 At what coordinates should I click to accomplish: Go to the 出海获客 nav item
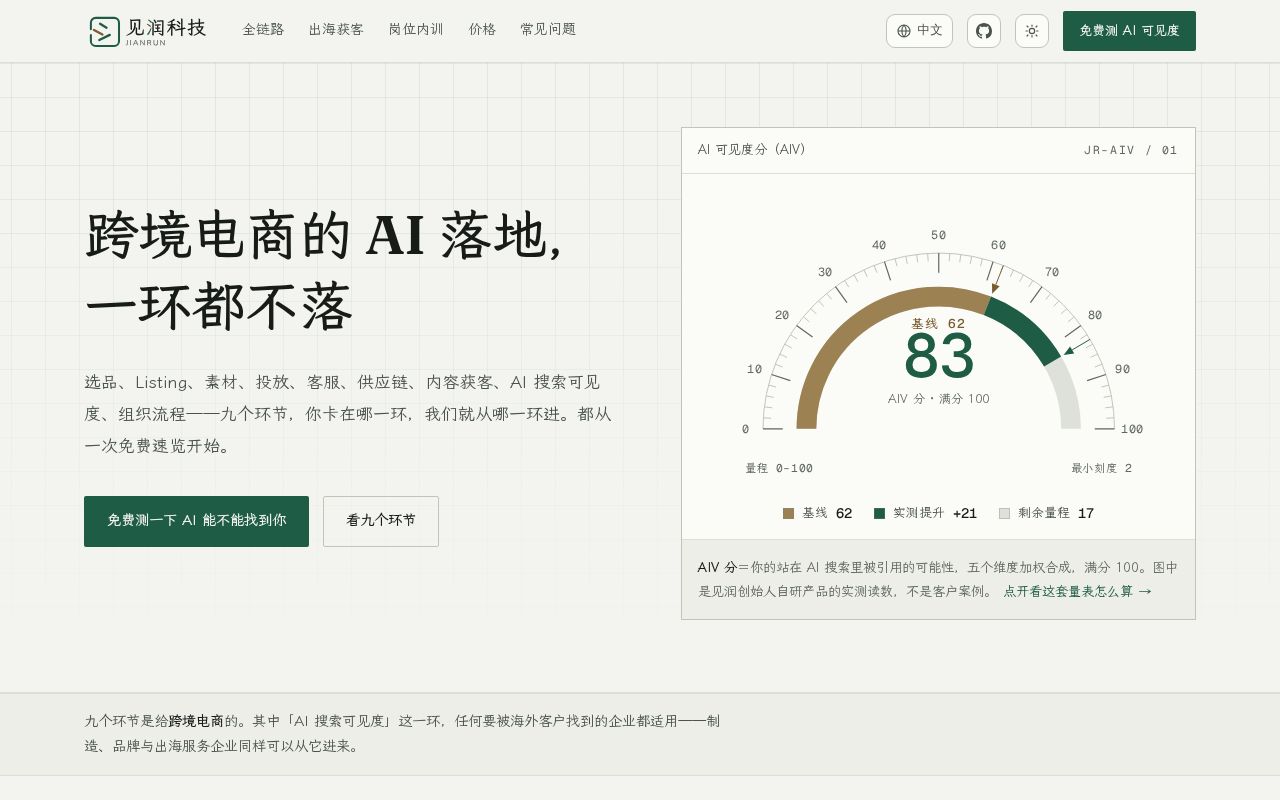(x=336, y=30)
